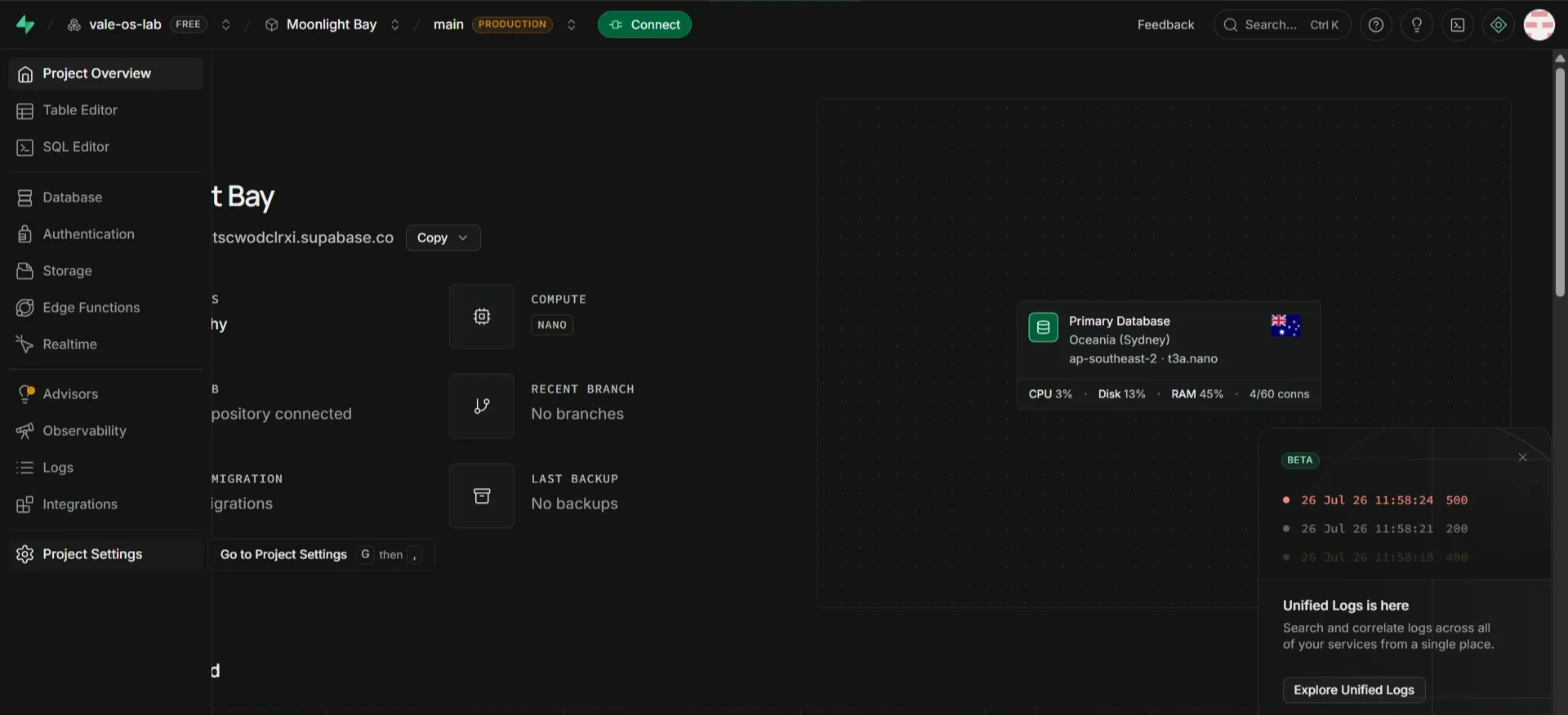Click the Supabase logo icon
The image size is (1568, 715).
25,24
